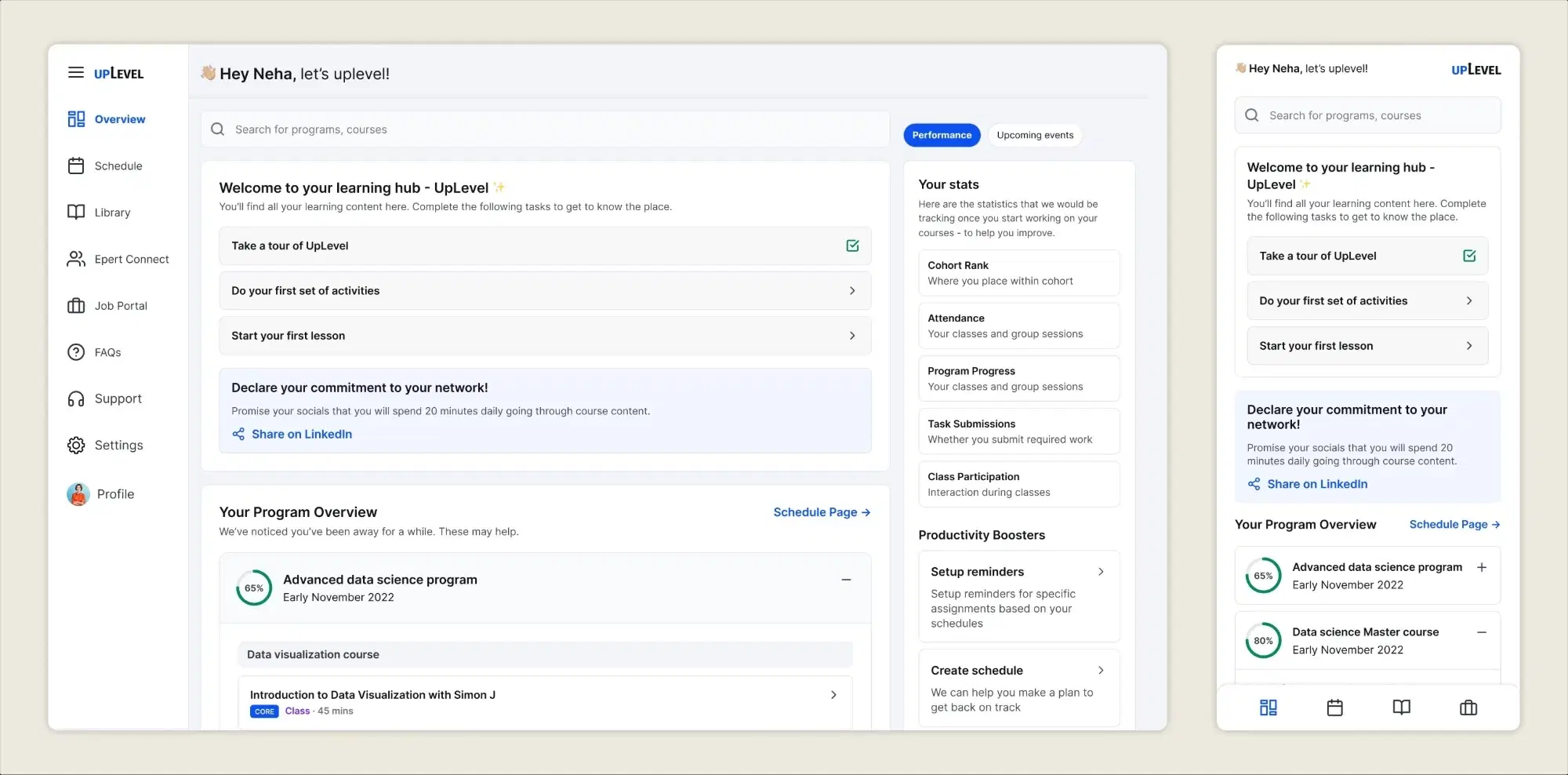Viewport: 1568px width, 775px height.
Task: Tap the briefcase icon in the mobile bottom bar
Action: tap(1468, 708)
